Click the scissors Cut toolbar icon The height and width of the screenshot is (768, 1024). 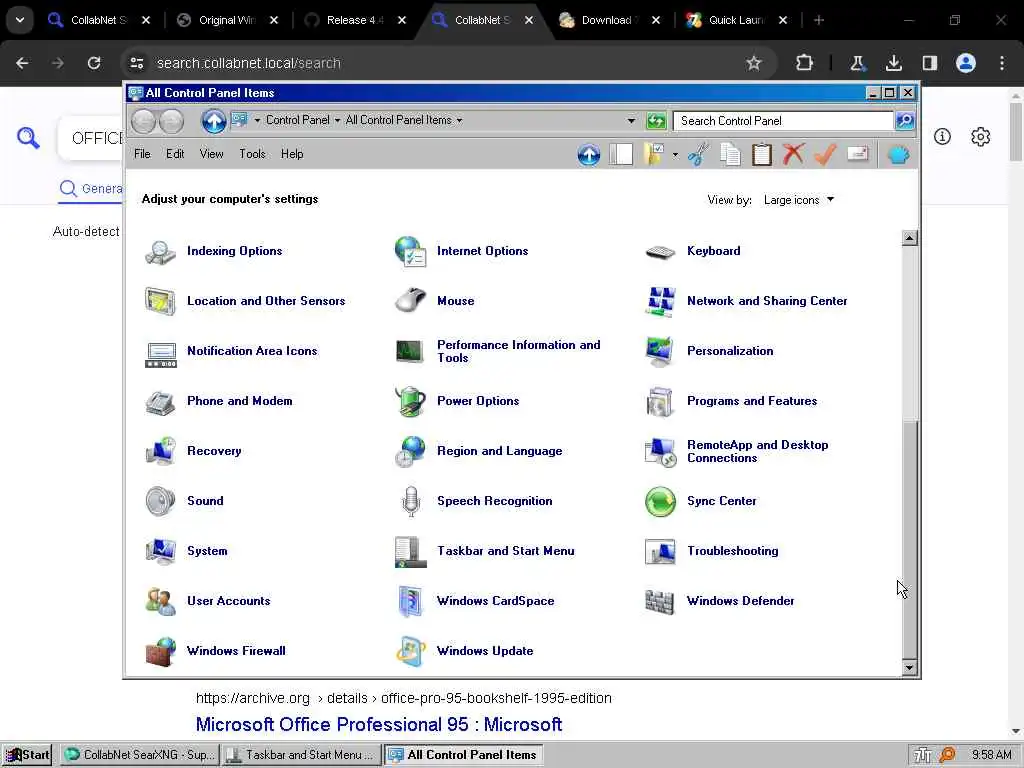pos(698,155)
